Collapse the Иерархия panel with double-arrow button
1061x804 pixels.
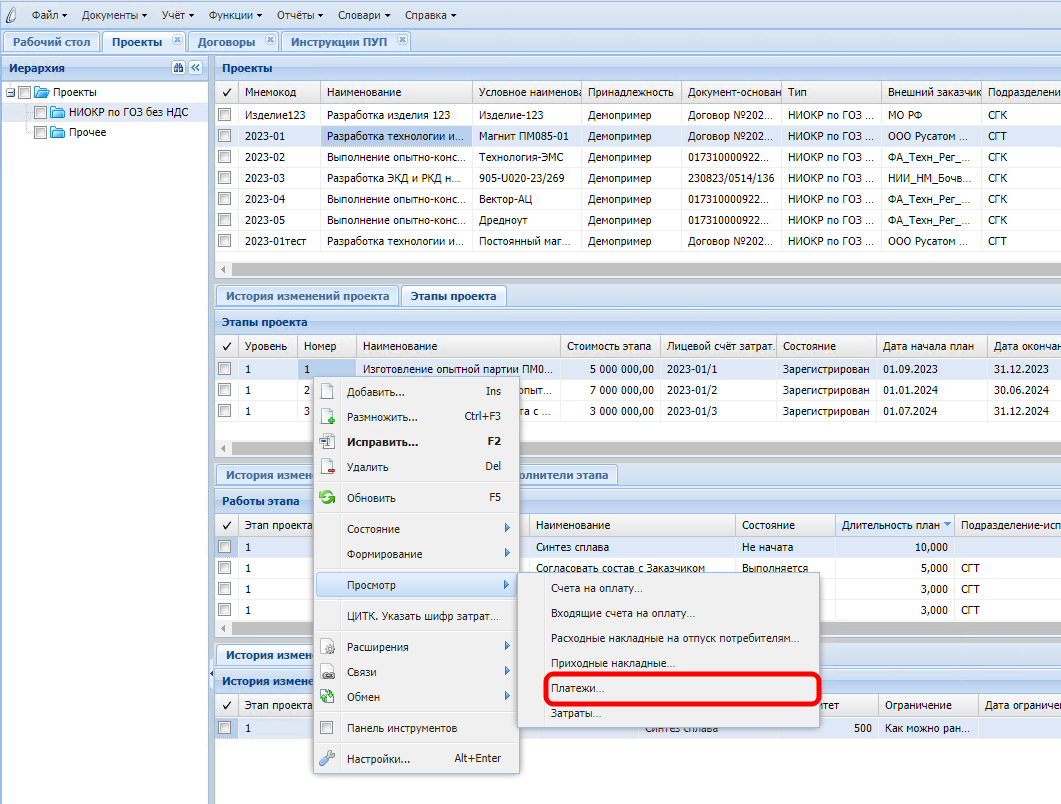(195, 68)
